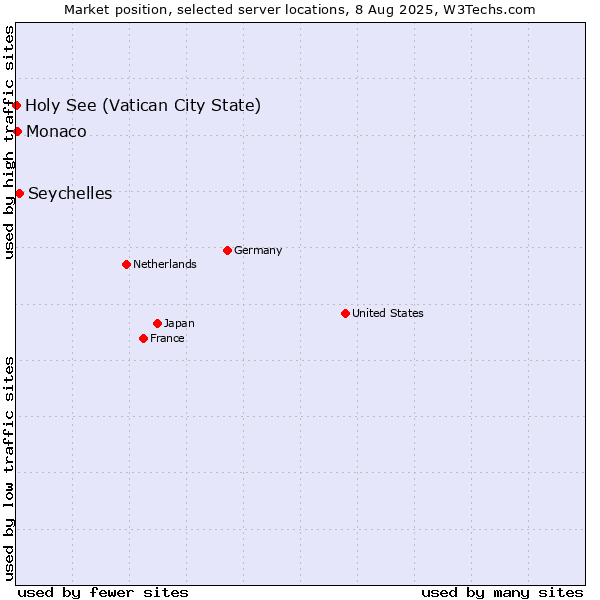Click the Germany red data point

pos(227,251)
